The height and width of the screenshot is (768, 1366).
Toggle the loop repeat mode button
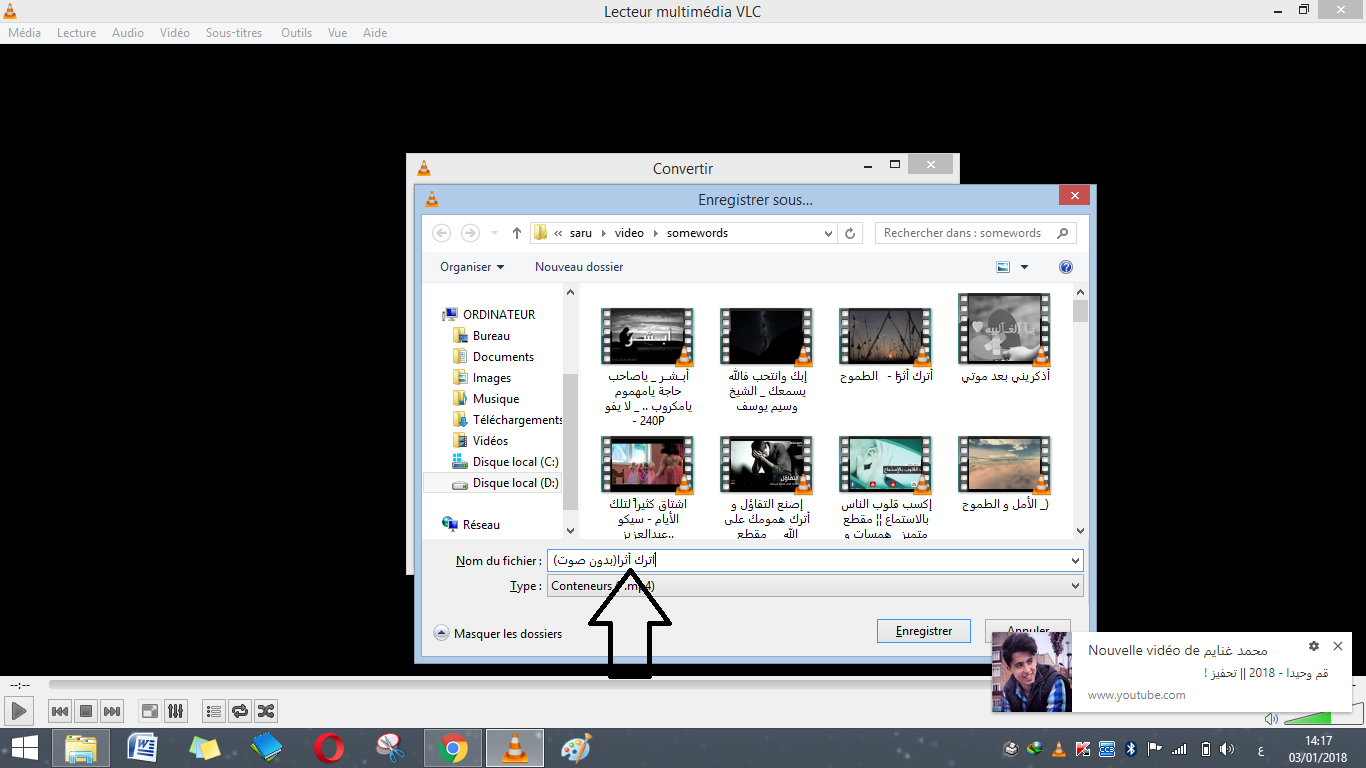[240, 712]
